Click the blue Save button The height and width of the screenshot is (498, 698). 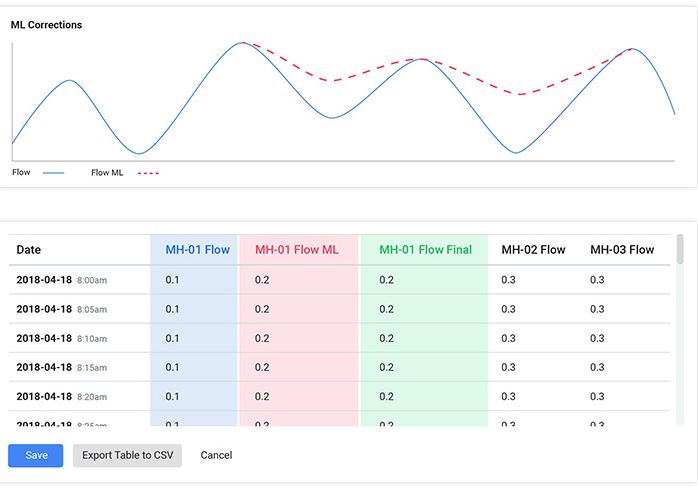click(x=36, y=456)
